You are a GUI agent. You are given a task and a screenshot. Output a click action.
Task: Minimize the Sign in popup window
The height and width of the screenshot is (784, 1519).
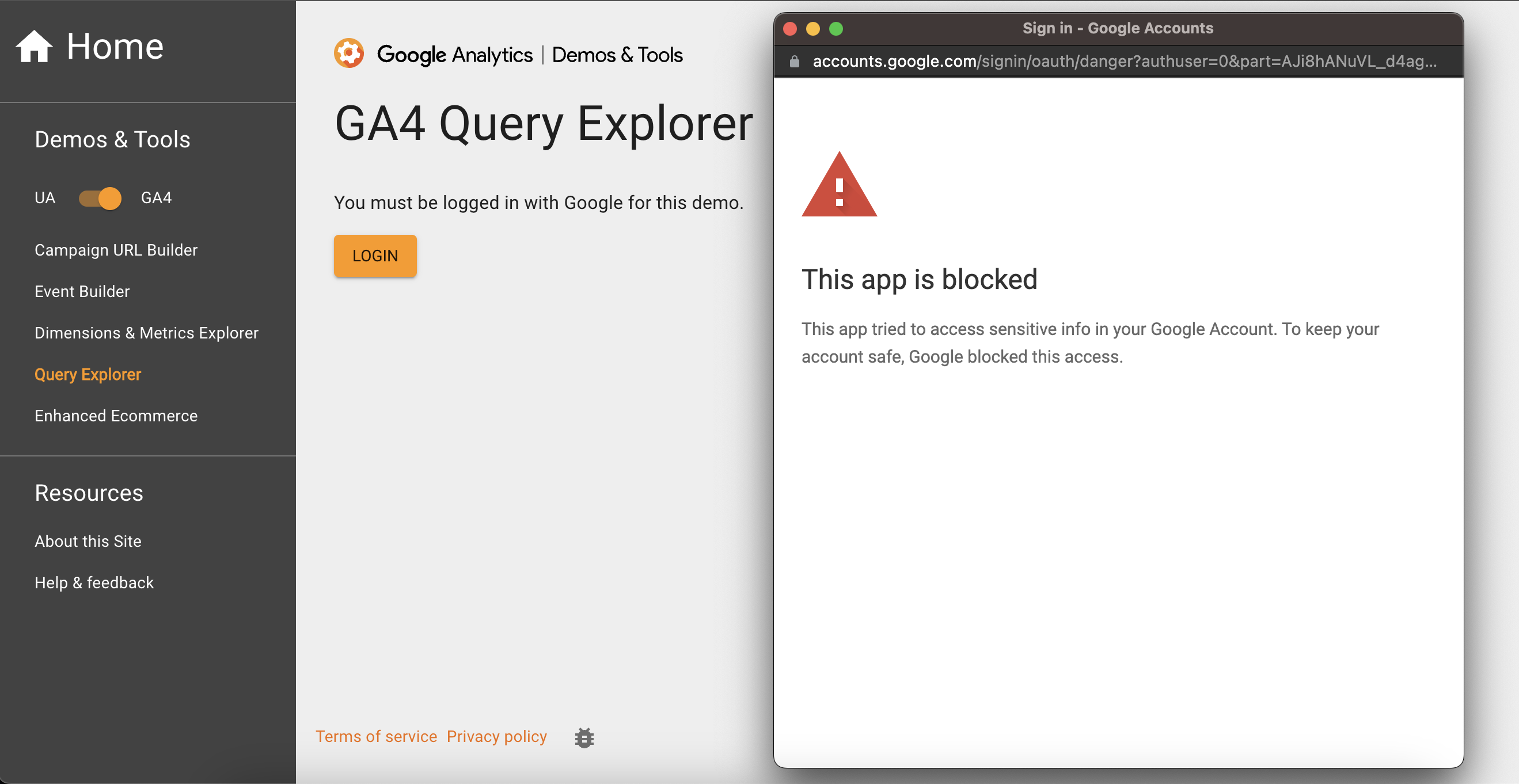[x=813, y=28]
